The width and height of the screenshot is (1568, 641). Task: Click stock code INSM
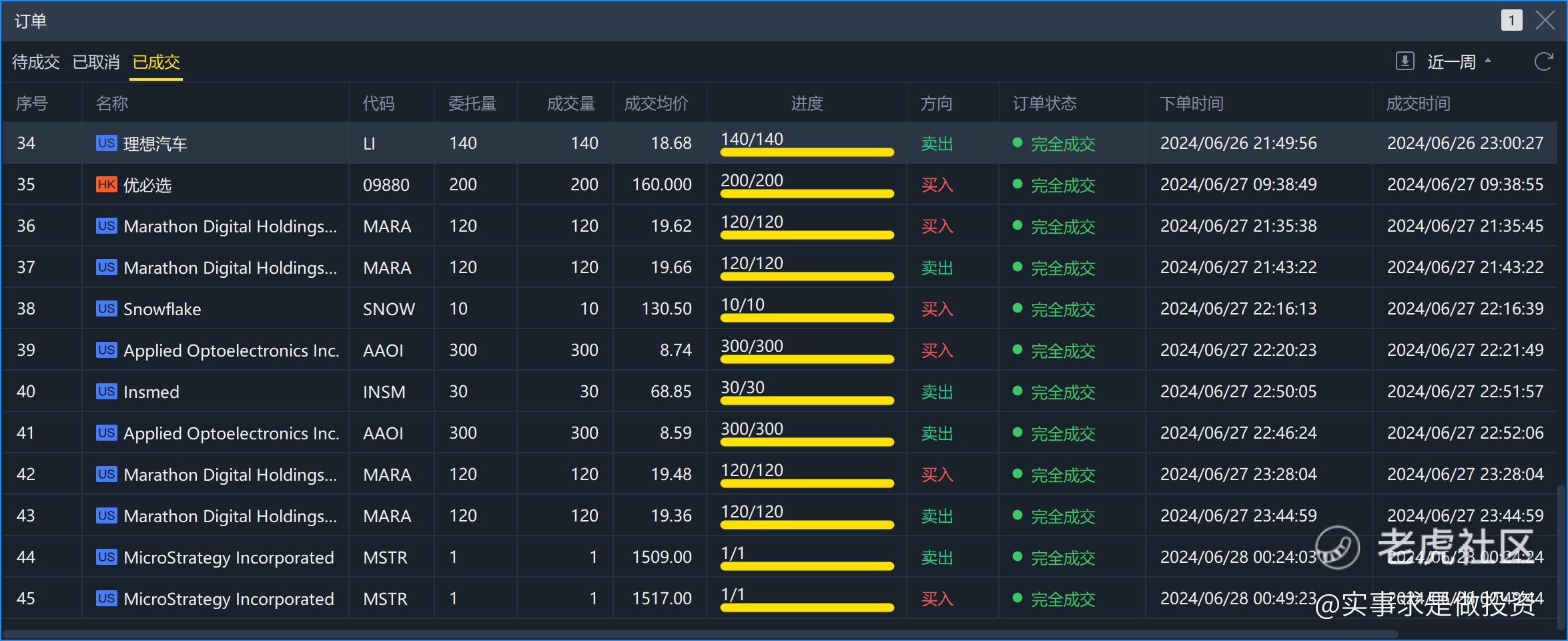coord(384,392)
